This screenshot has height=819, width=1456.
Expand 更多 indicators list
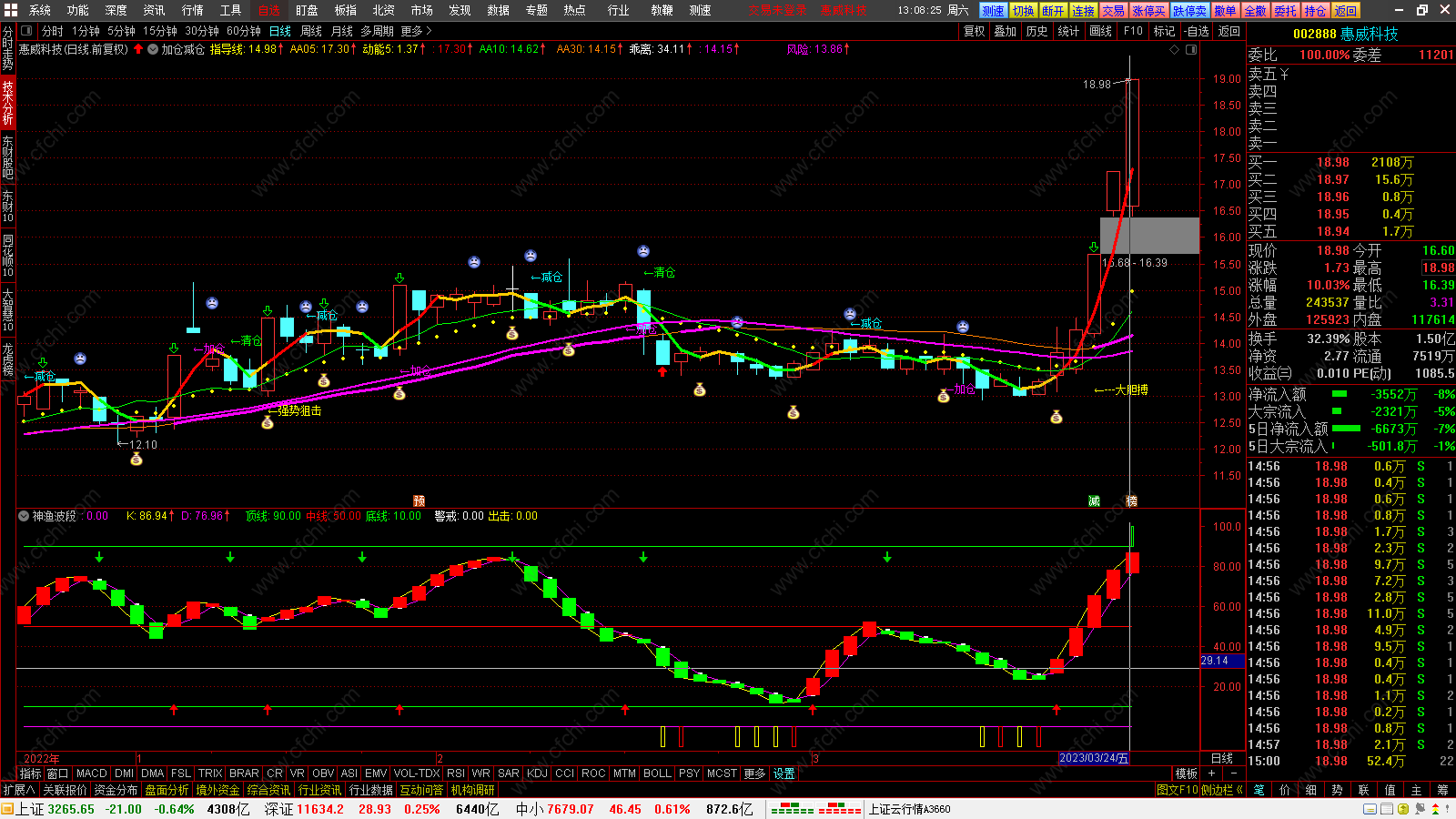click(x=755, y=773)
